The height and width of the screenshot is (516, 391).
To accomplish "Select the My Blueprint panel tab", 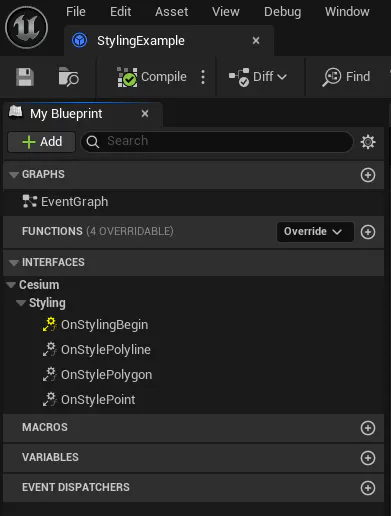I will pyautogui.click(x=83, y=114).
